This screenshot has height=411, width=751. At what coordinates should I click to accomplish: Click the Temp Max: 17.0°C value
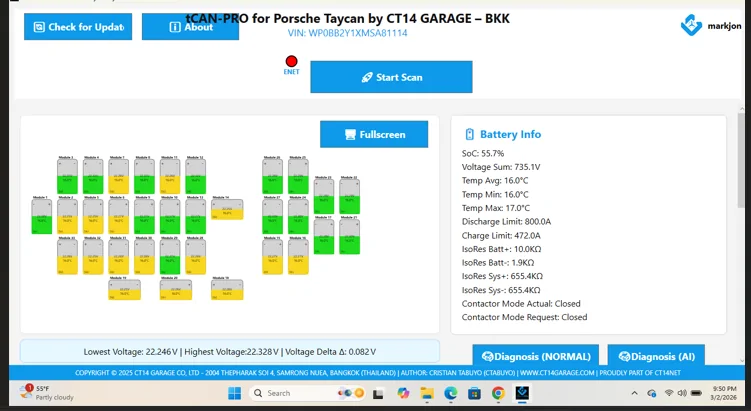[496, 208]
